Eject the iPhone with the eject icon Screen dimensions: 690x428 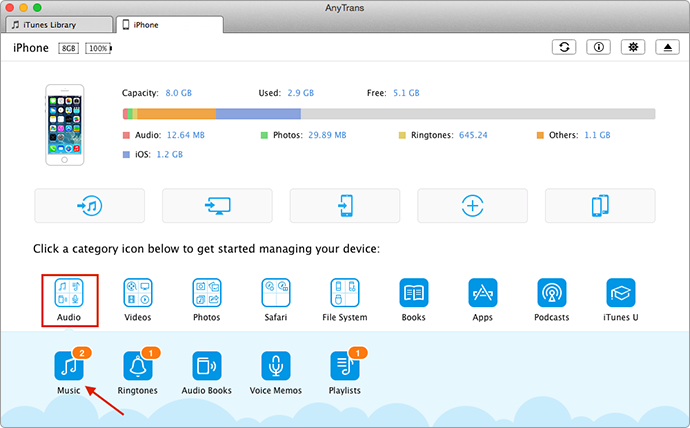click(668, 47)
